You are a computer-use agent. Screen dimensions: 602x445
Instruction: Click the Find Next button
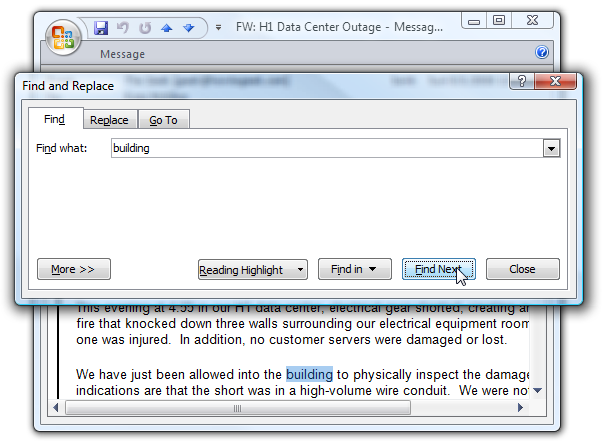(x=439, y=269)
